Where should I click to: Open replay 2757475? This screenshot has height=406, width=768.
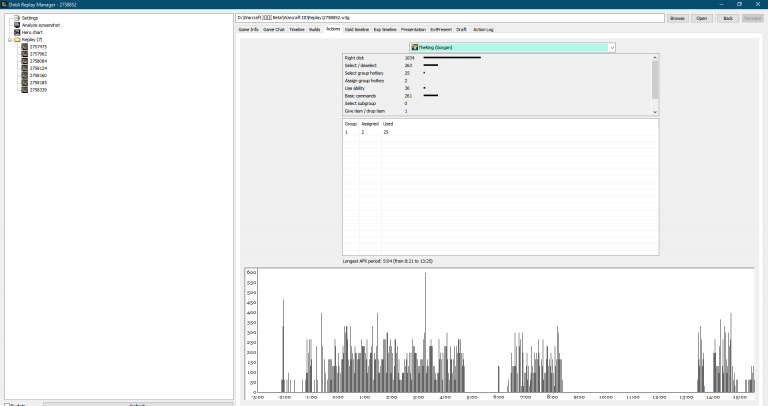coord(38,46)
